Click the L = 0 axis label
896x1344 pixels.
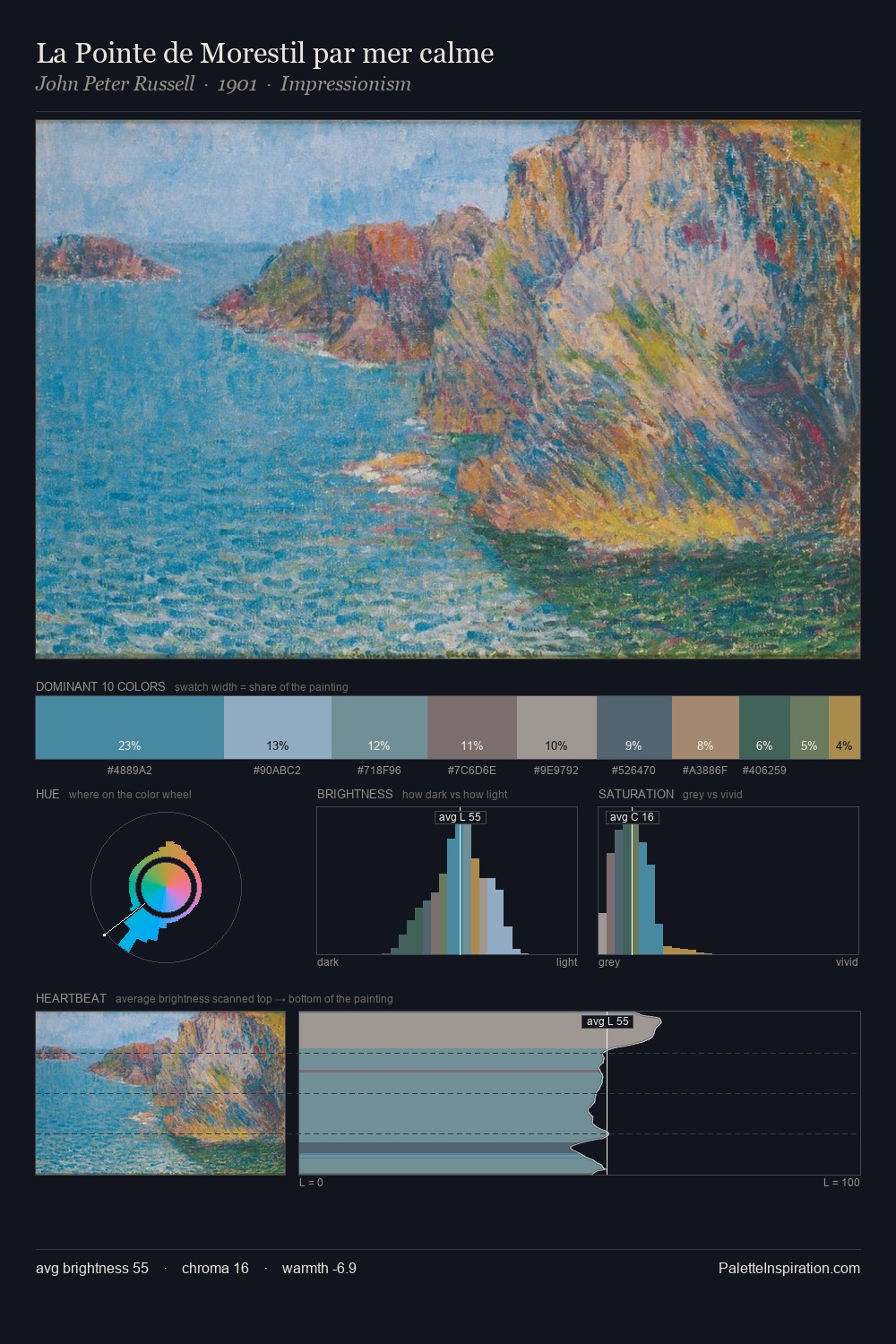pyautogui.click(x=311, y=1183)
